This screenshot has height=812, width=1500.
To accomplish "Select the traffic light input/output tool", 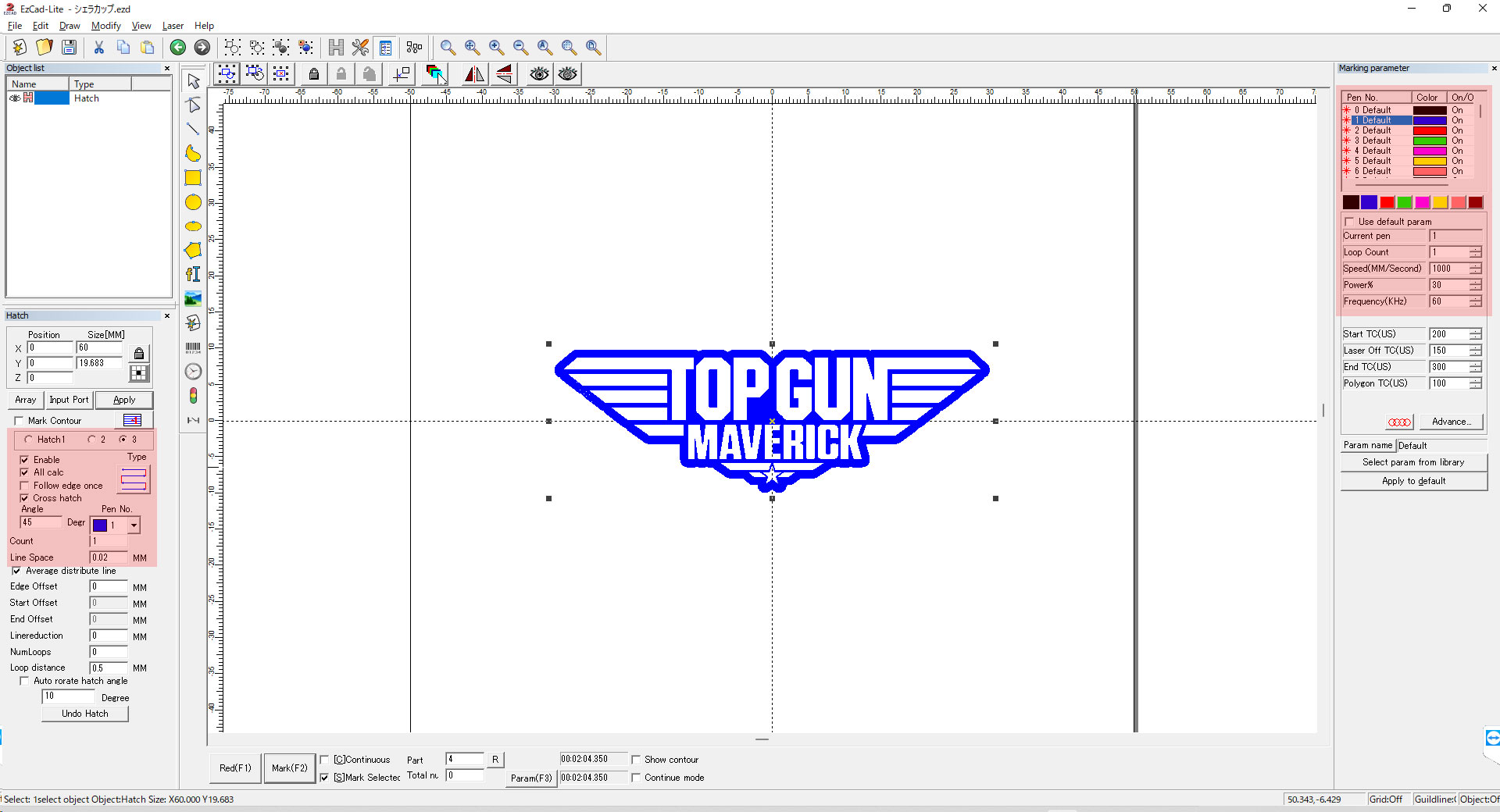I will tap(193, 396).
